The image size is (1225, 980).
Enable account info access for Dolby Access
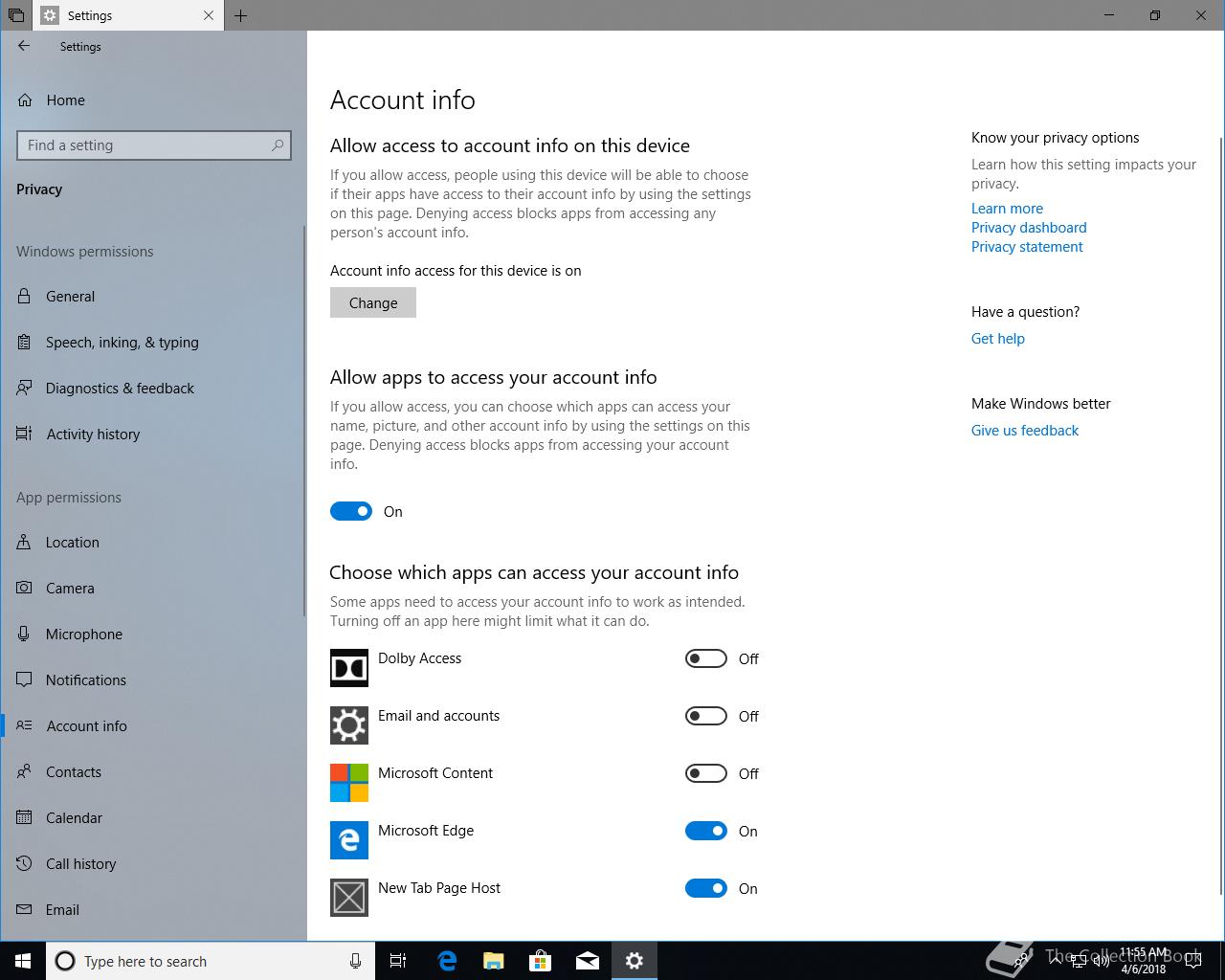coord(706,658)
